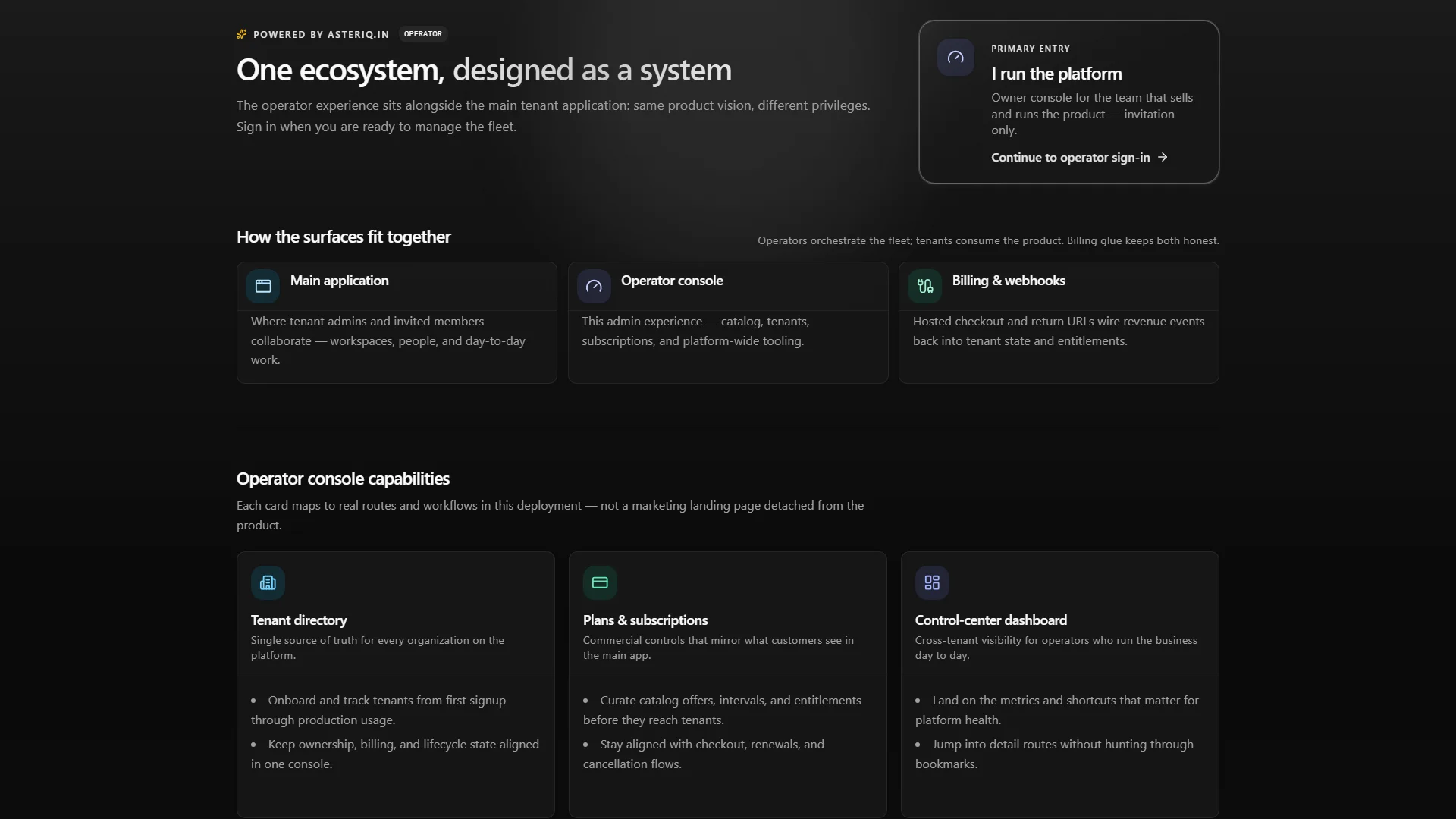Click bullet Curate catalog offers, intervals, and entitlements
Image resolution: width=1456 pixels, height=819 pixels.
click(722, 710)
